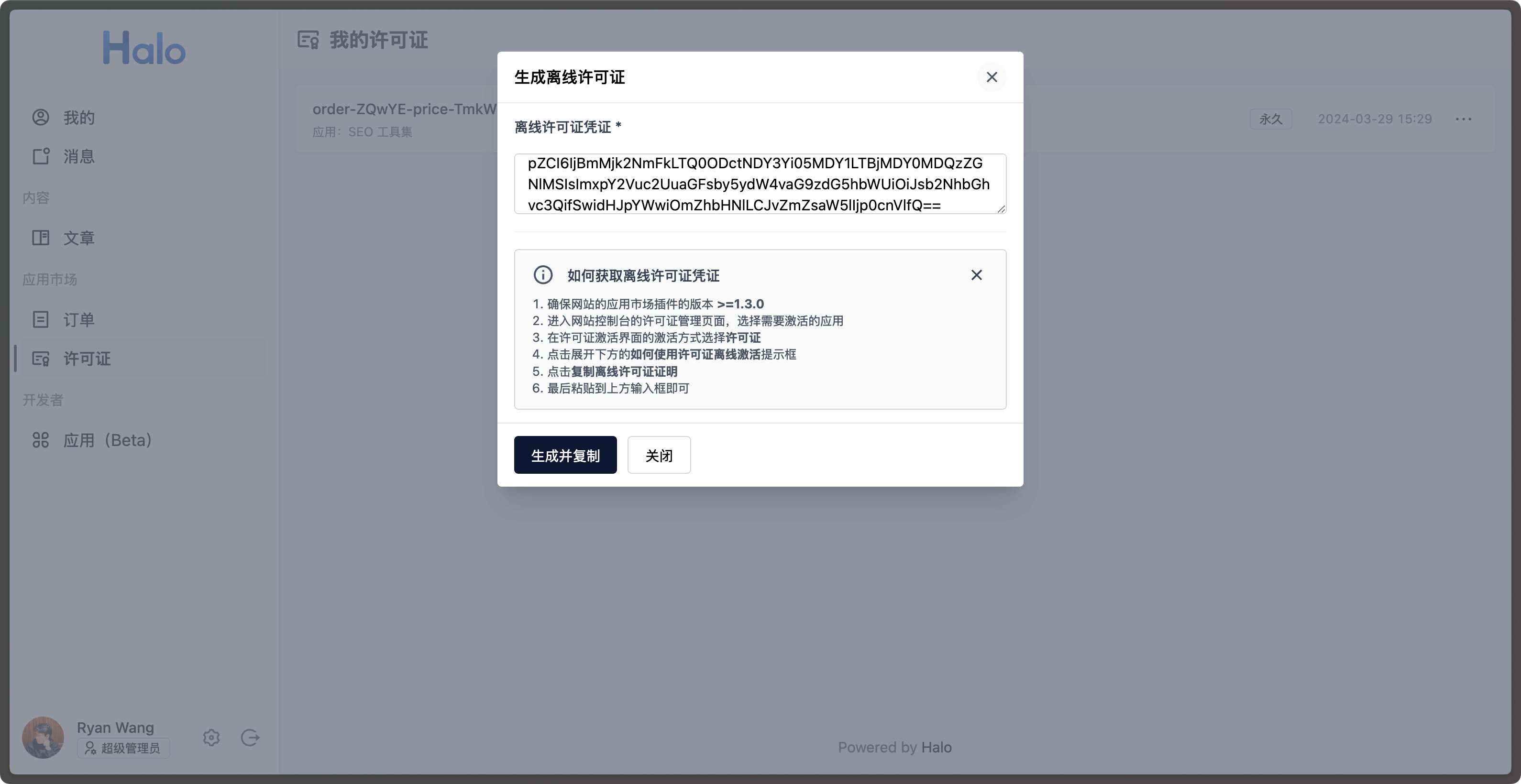Image resolution: width=1521 pixels, height=784 pixels.
Task: Click the 文章 article icon
Action: pyautogui.click(x=40, y=237)
